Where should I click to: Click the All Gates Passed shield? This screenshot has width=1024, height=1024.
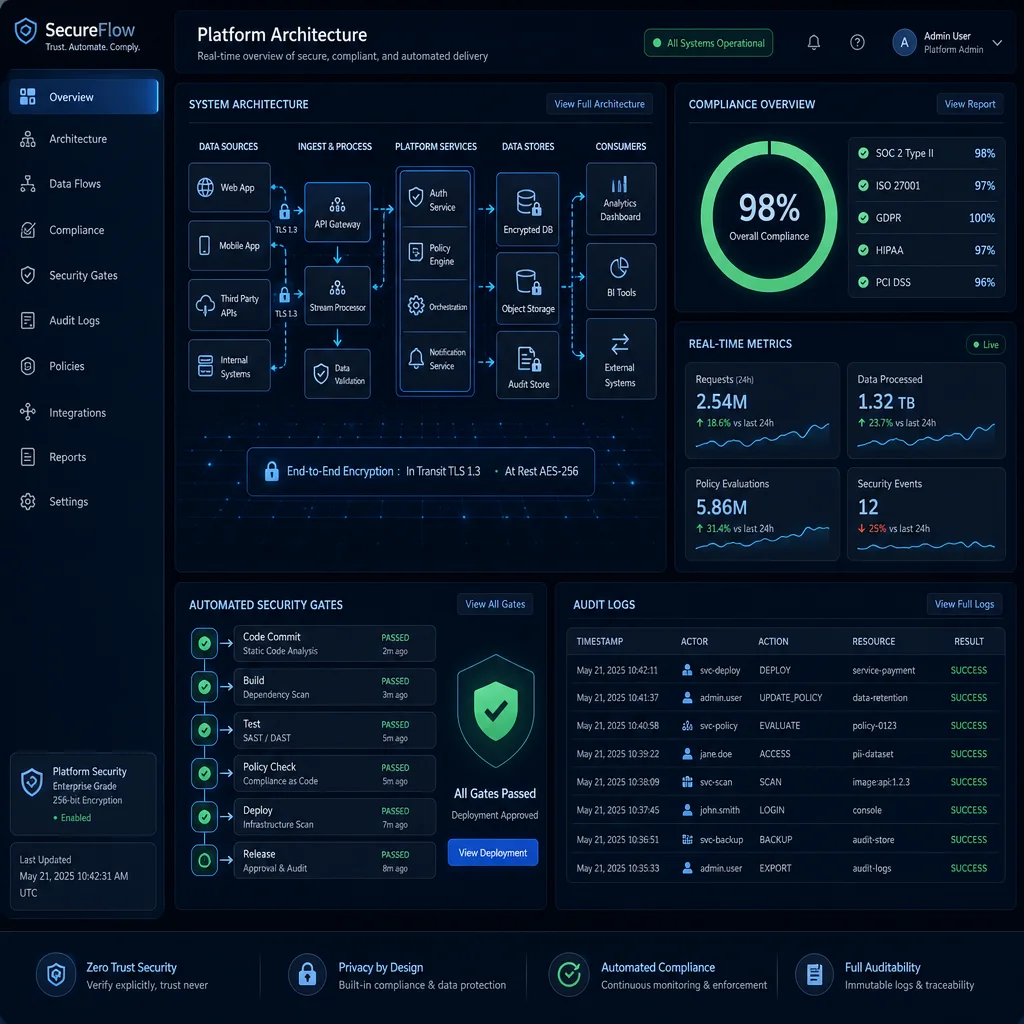(x=495, y=711)
